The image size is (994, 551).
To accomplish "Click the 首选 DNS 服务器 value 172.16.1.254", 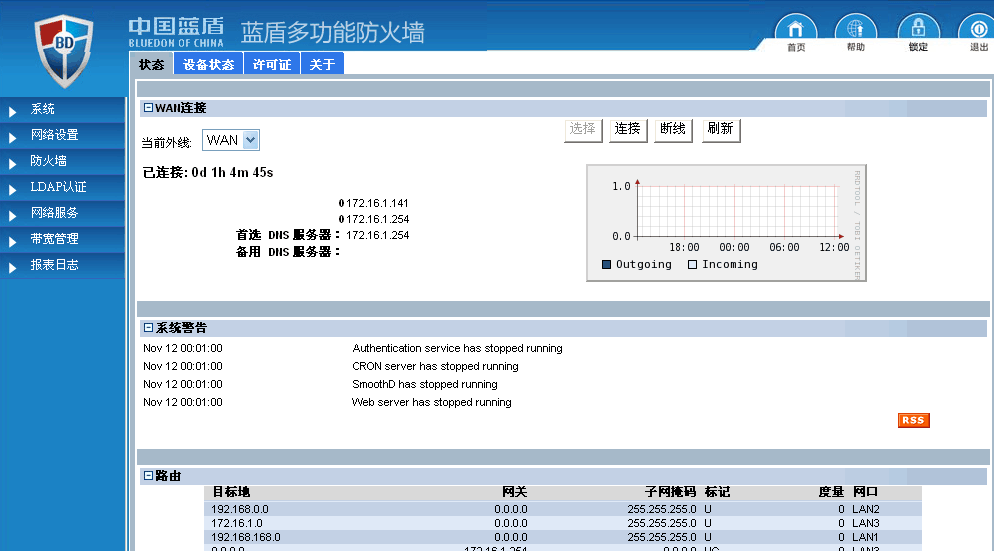I will click(378, 235).
